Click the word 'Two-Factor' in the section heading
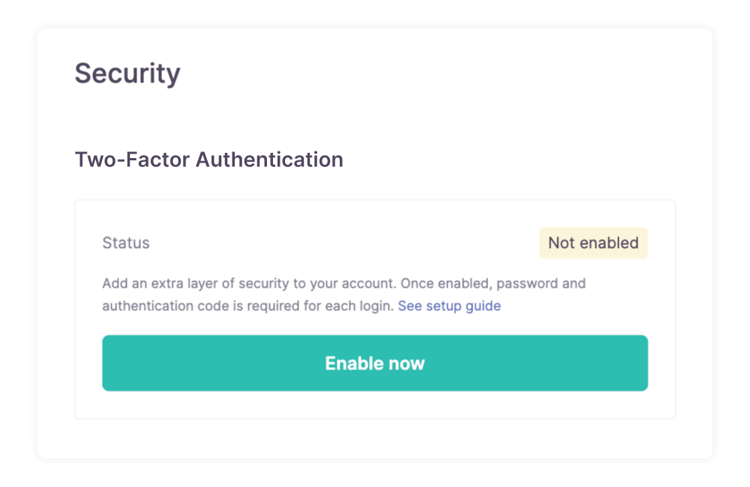Screen dimensions: 750x487 pos(131,159)
